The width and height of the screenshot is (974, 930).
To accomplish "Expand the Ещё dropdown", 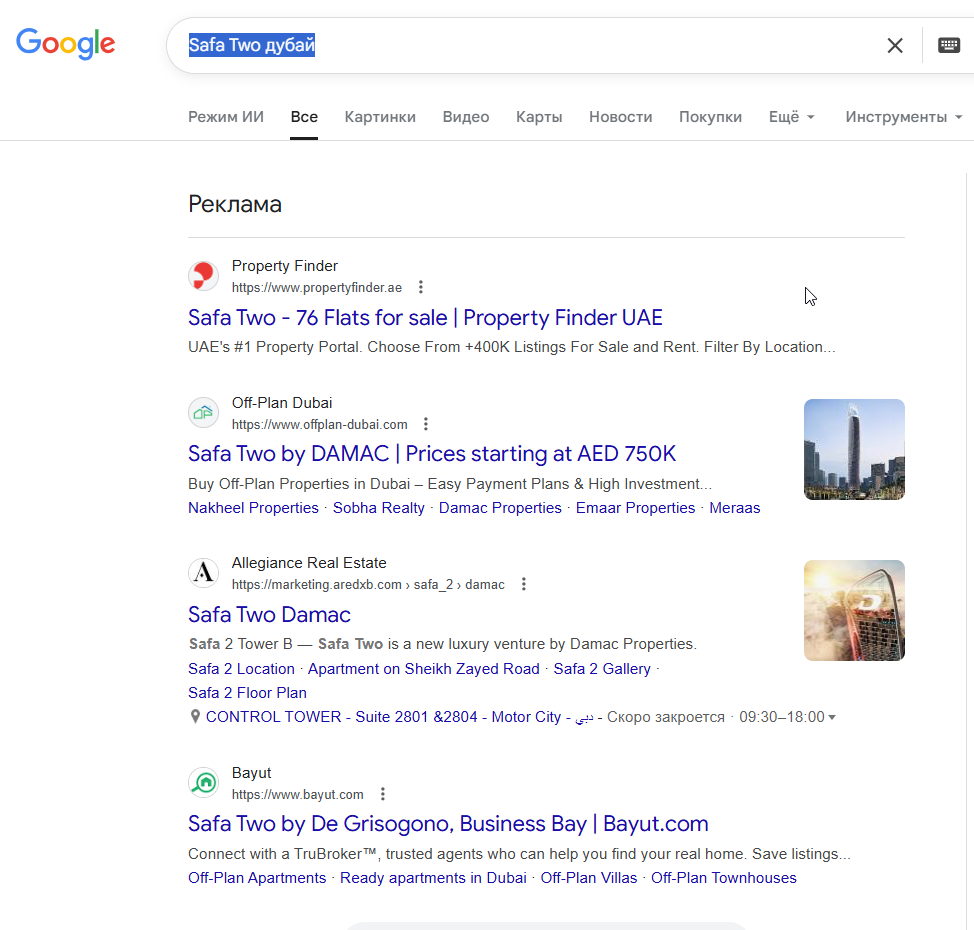I will pyautogui.click(x=791, y=117).
